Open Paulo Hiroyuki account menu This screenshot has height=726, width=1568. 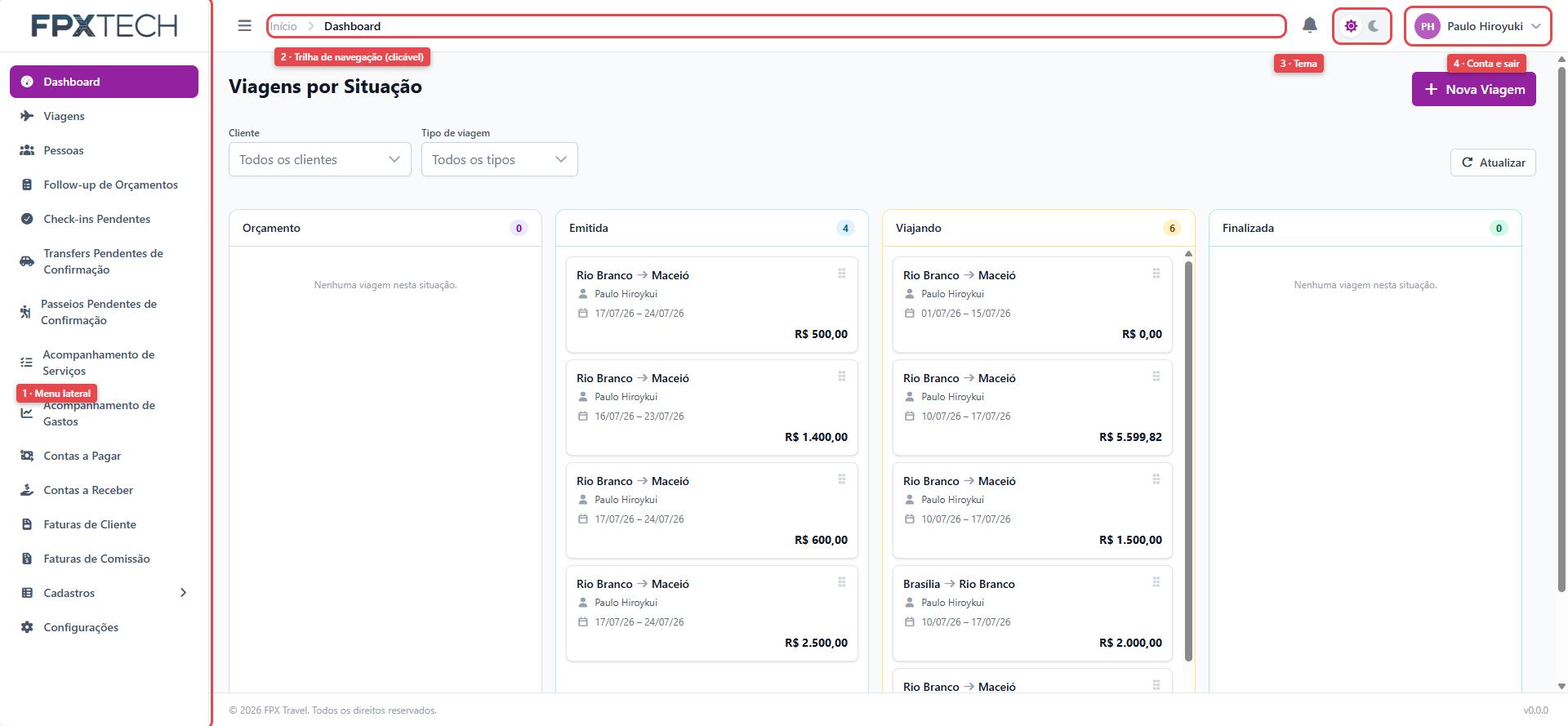[x=1478, y=26]
